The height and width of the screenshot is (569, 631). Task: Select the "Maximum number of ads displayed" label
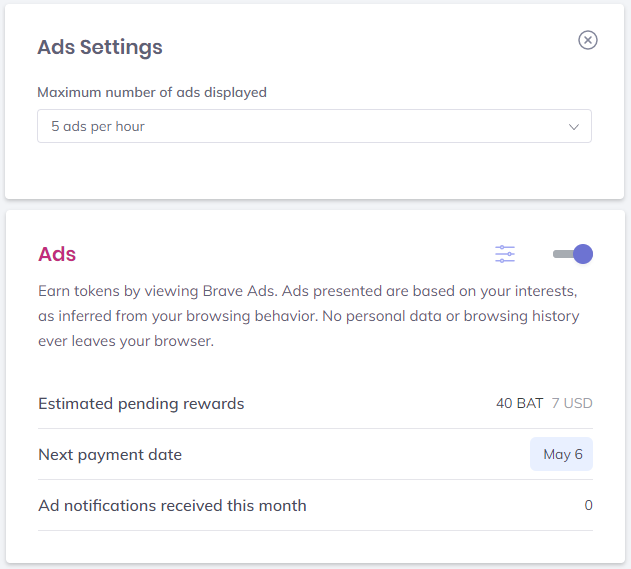pos(152,92)
